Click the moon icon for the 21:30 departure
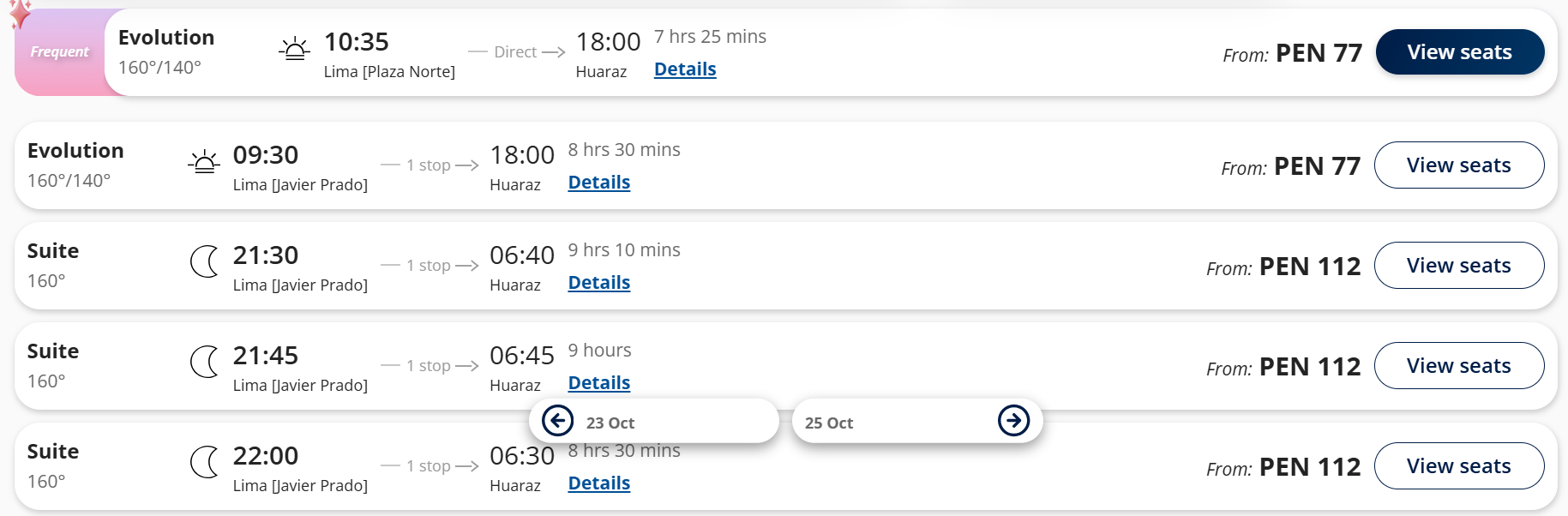This screenshot has height=516, width=1568. pyautogui.click(x=205, y=262)
